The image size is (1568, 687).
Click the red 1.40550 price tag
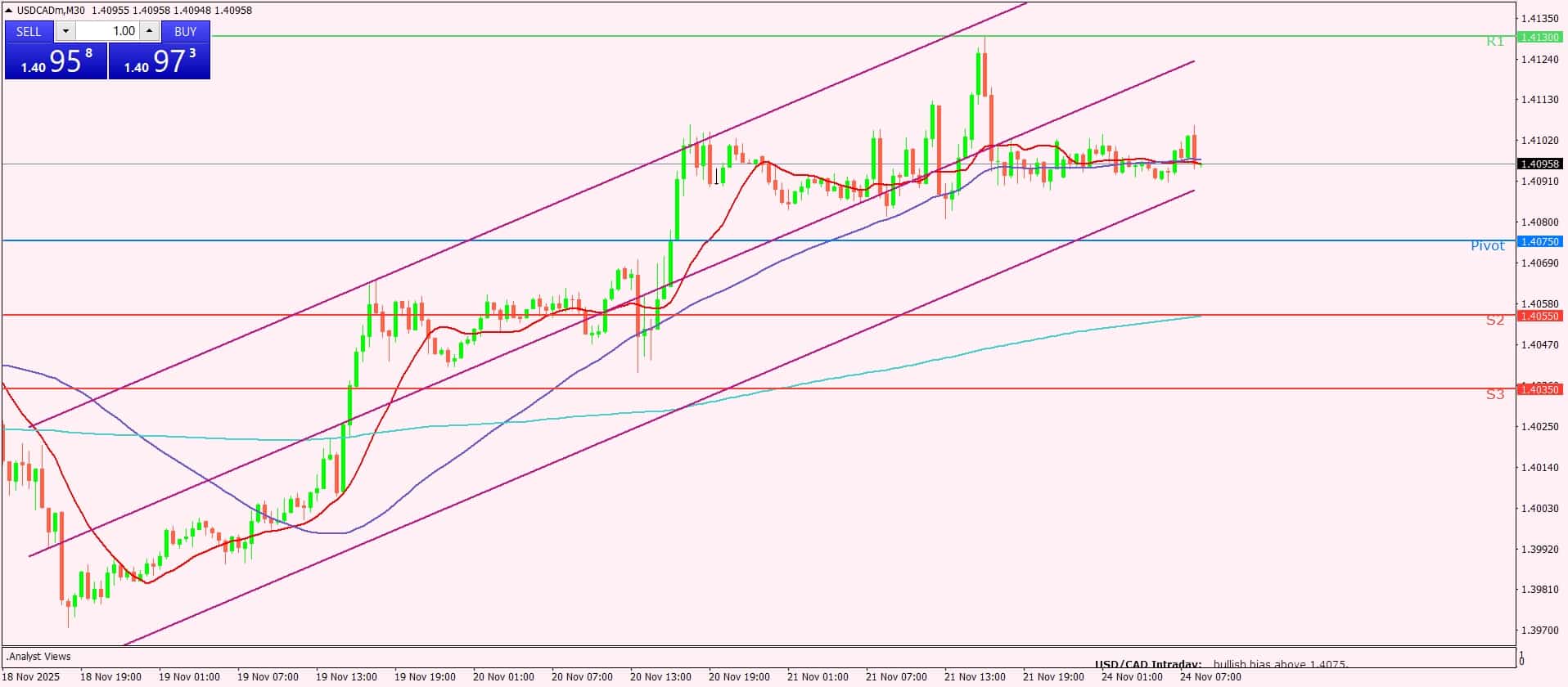click(x=1539, y=316)
